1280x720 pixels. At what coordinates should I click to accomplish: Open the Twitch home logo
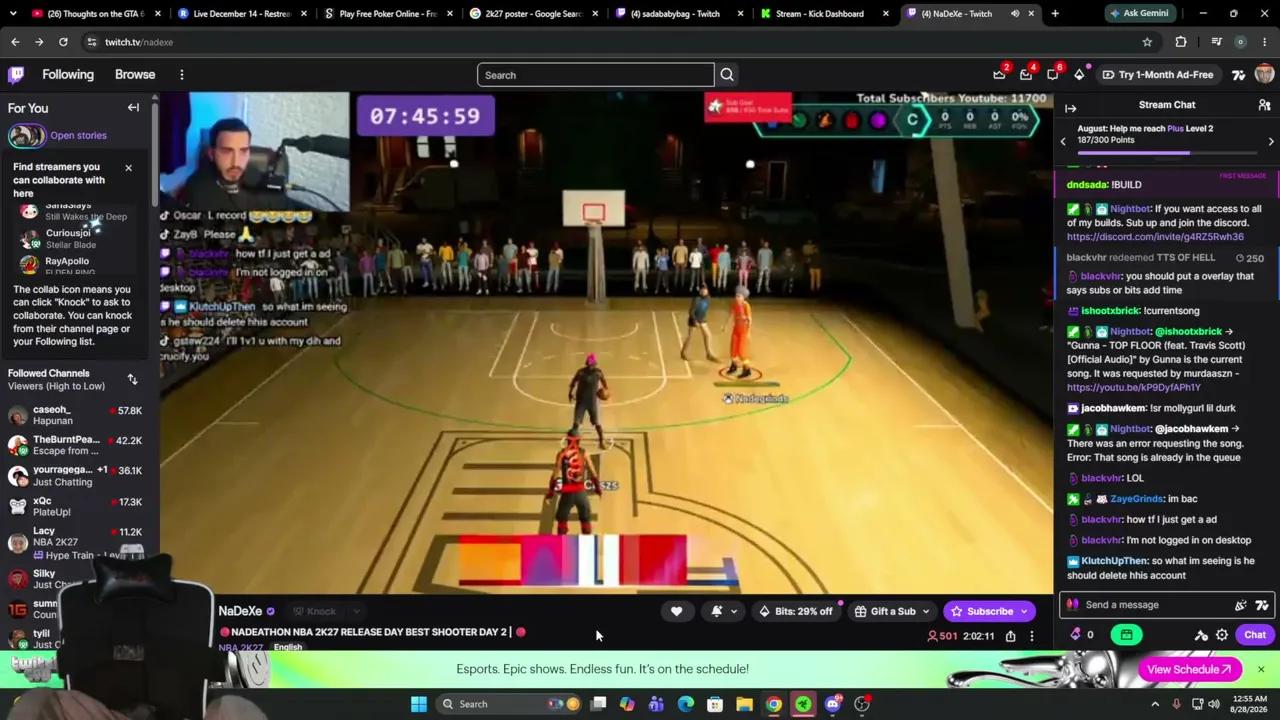16,75
